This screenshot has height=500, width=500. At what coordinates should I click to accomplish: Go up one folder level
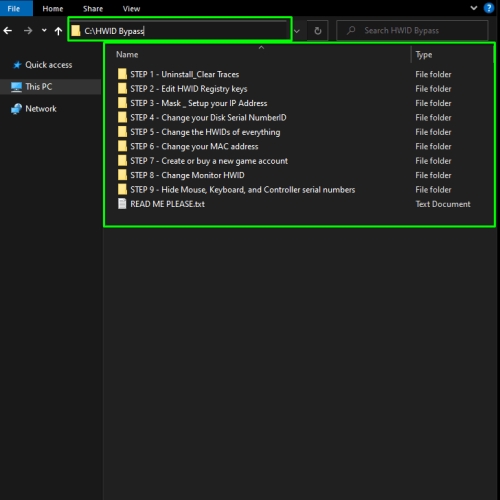pyautogui.click(x=58, y=31)
